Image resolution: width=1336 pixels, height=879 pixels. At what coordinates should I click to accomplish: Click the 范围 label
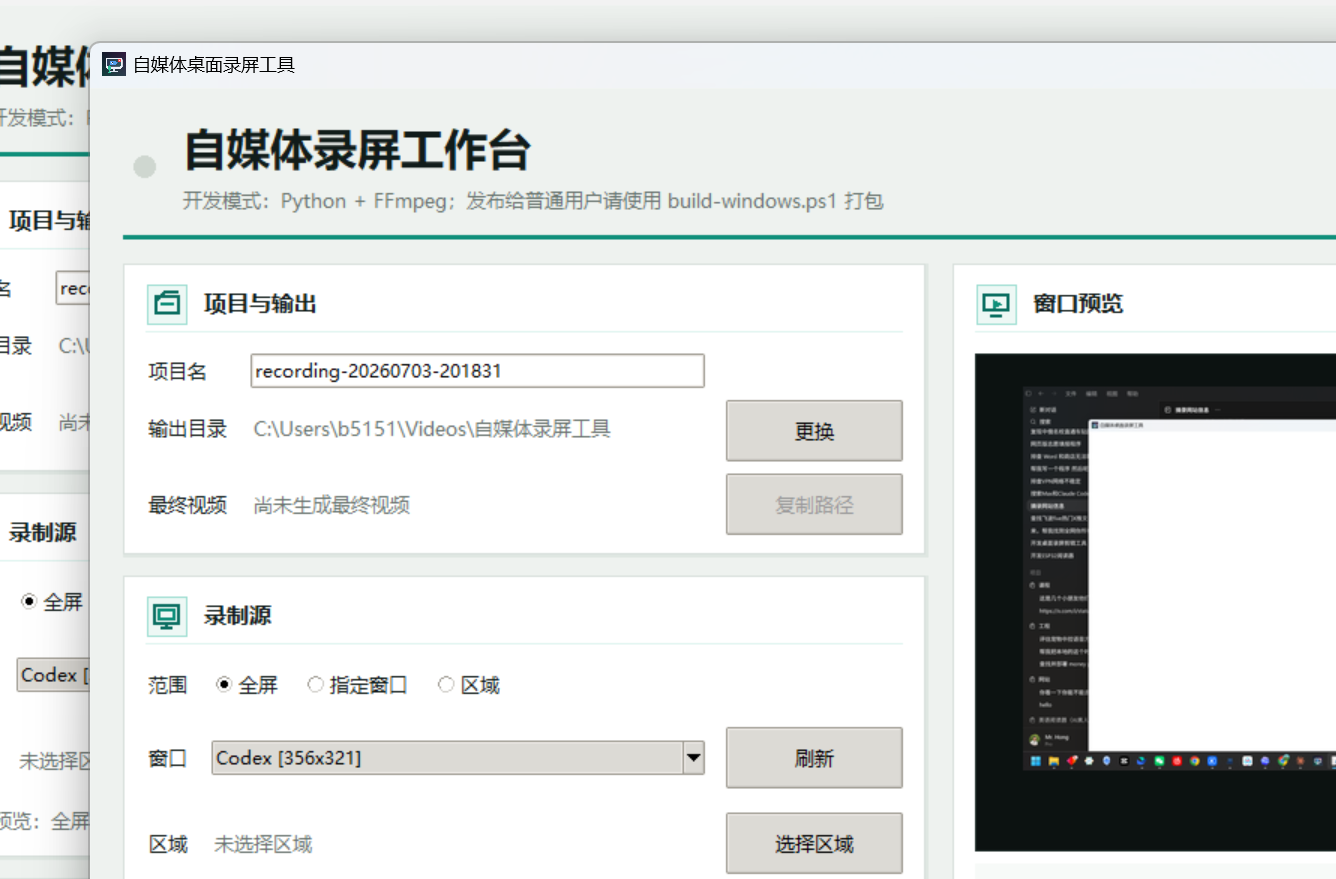coord(167,686)
